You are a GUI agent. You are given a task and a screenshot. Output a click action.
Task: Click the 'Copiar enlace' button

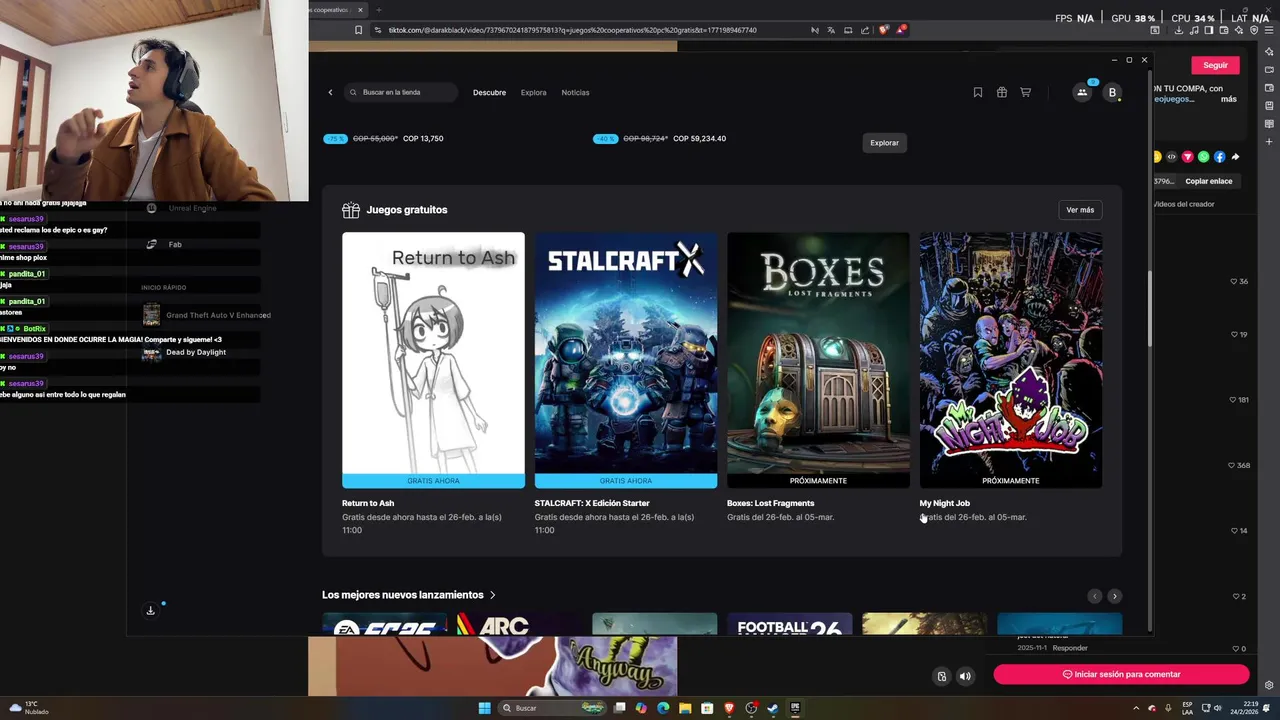pyautogui.click(x=1208, y=181)
